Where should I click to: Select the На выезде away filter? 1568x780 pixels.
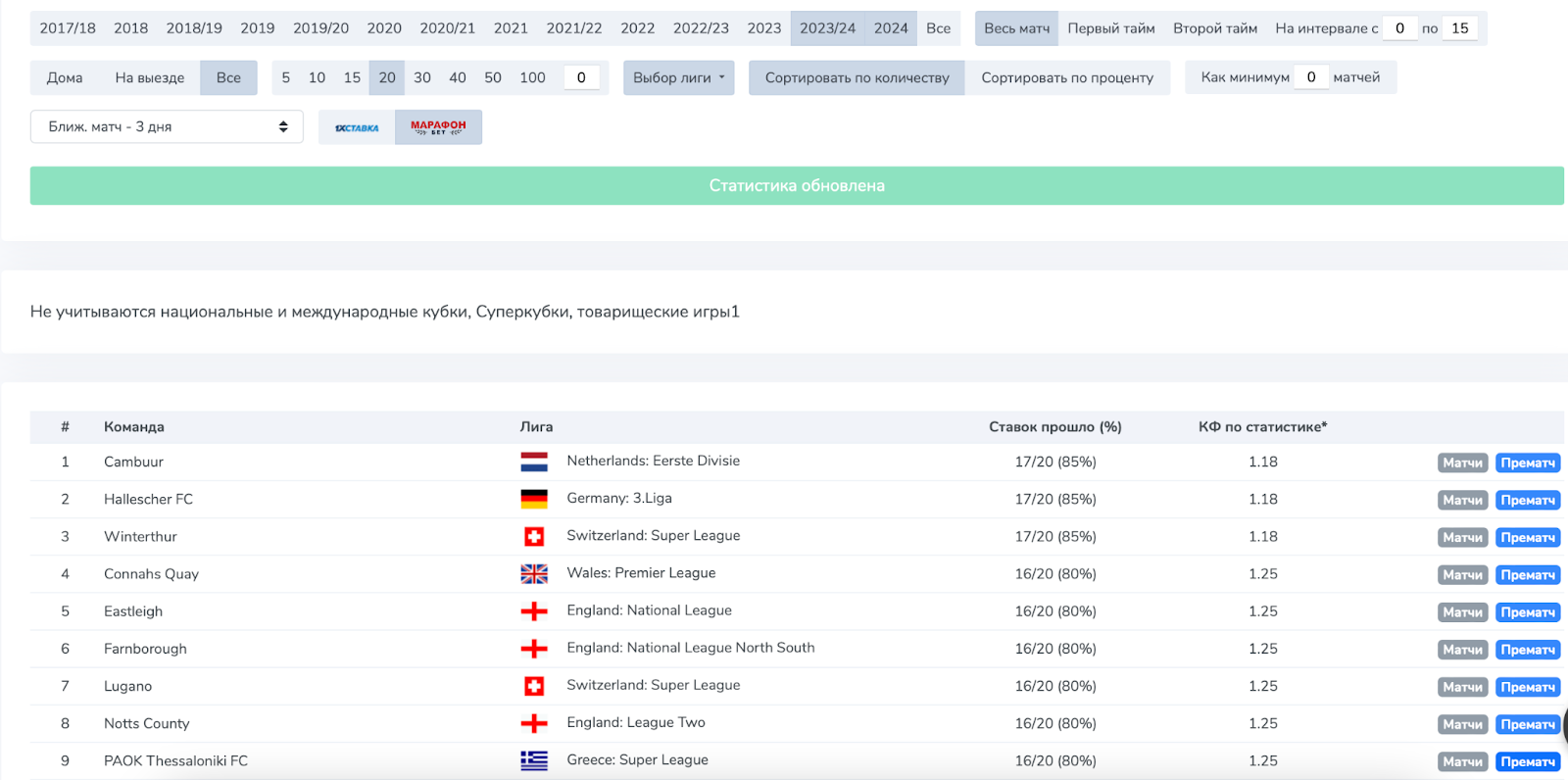(x=150, y=77)
